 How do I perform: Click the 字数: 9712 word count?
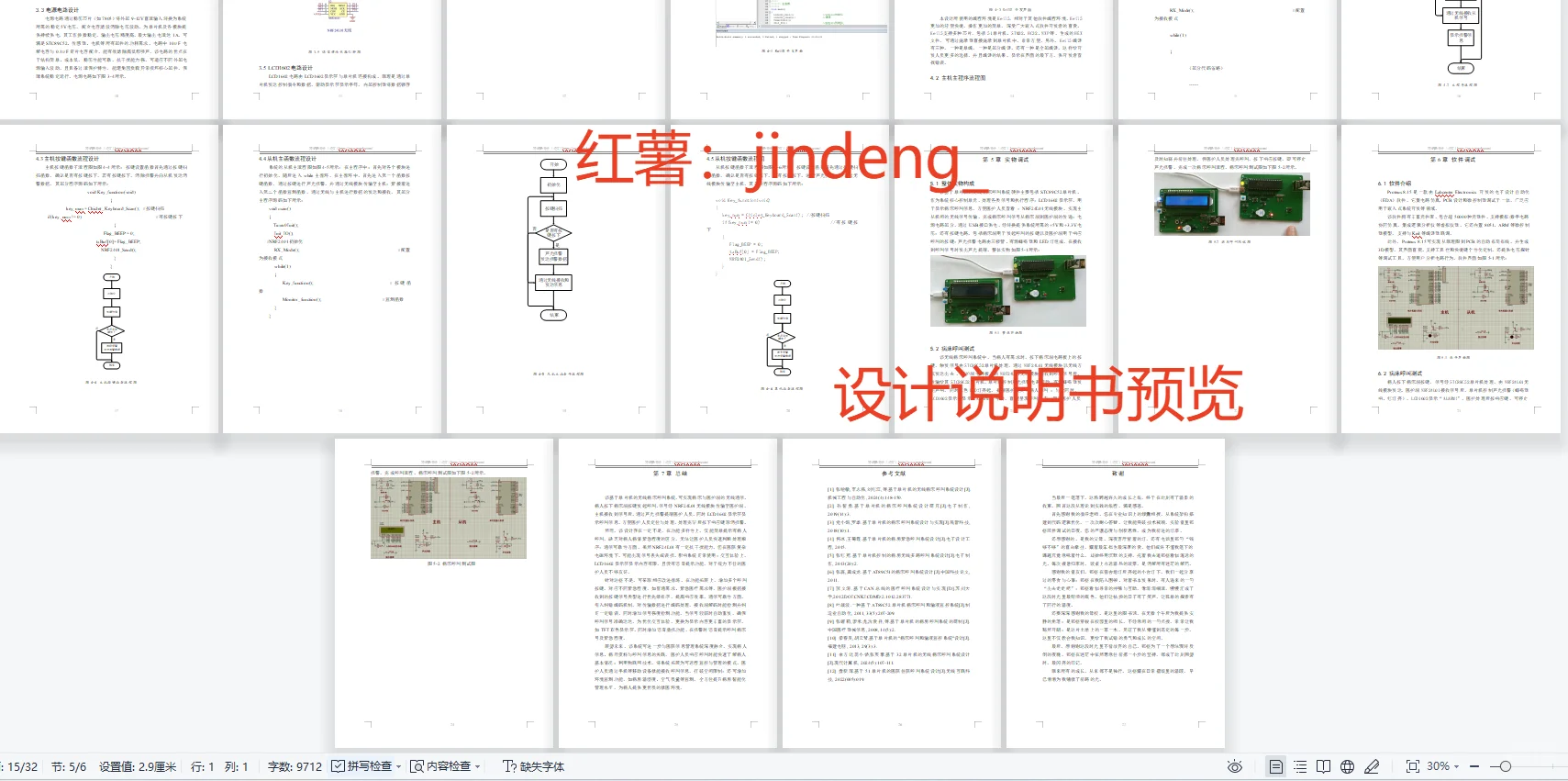pyautogui.click(x=295, y=766)
